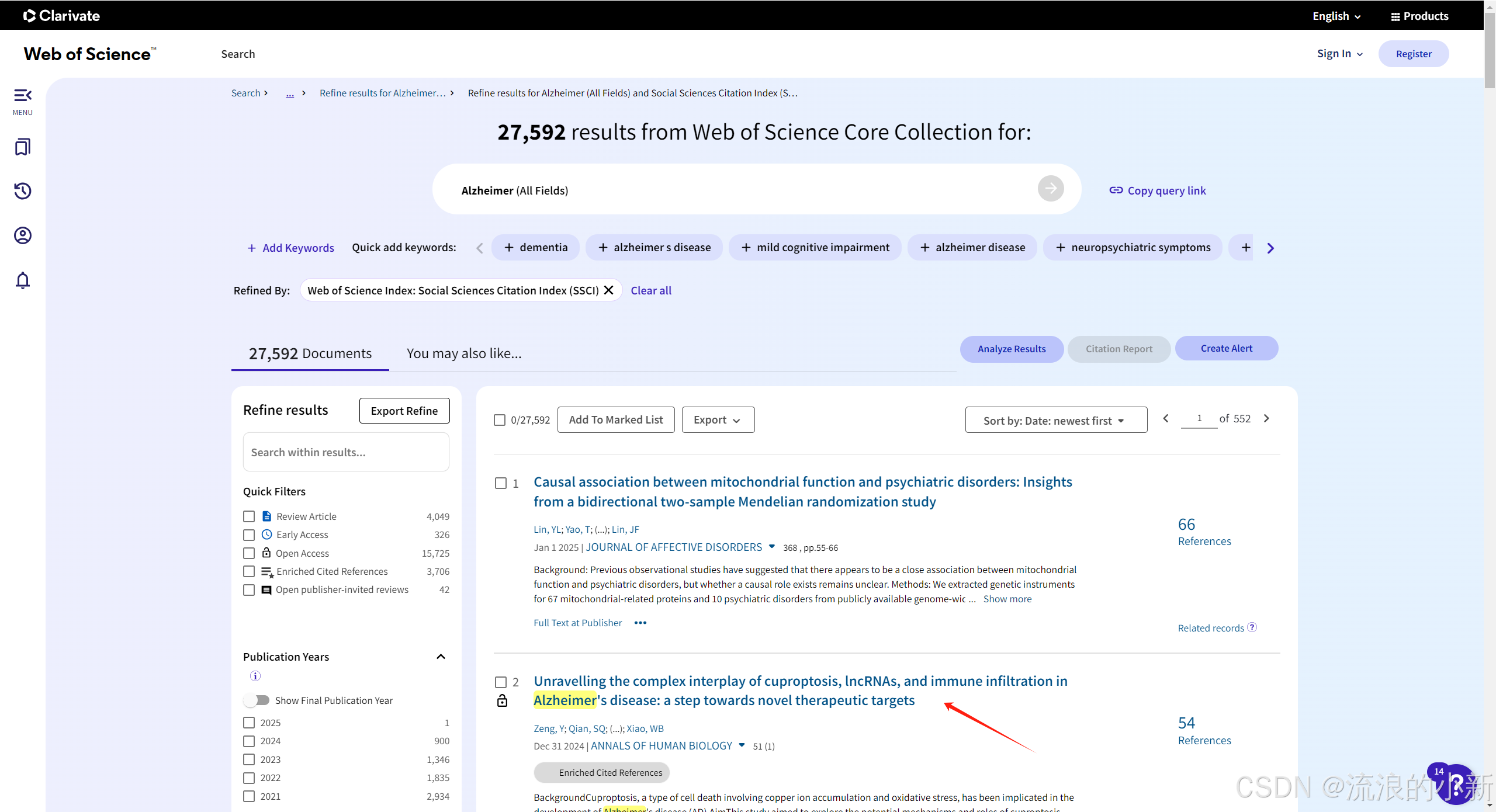
Task: Click the search arrow button in query box
Action: [1050, 189]
